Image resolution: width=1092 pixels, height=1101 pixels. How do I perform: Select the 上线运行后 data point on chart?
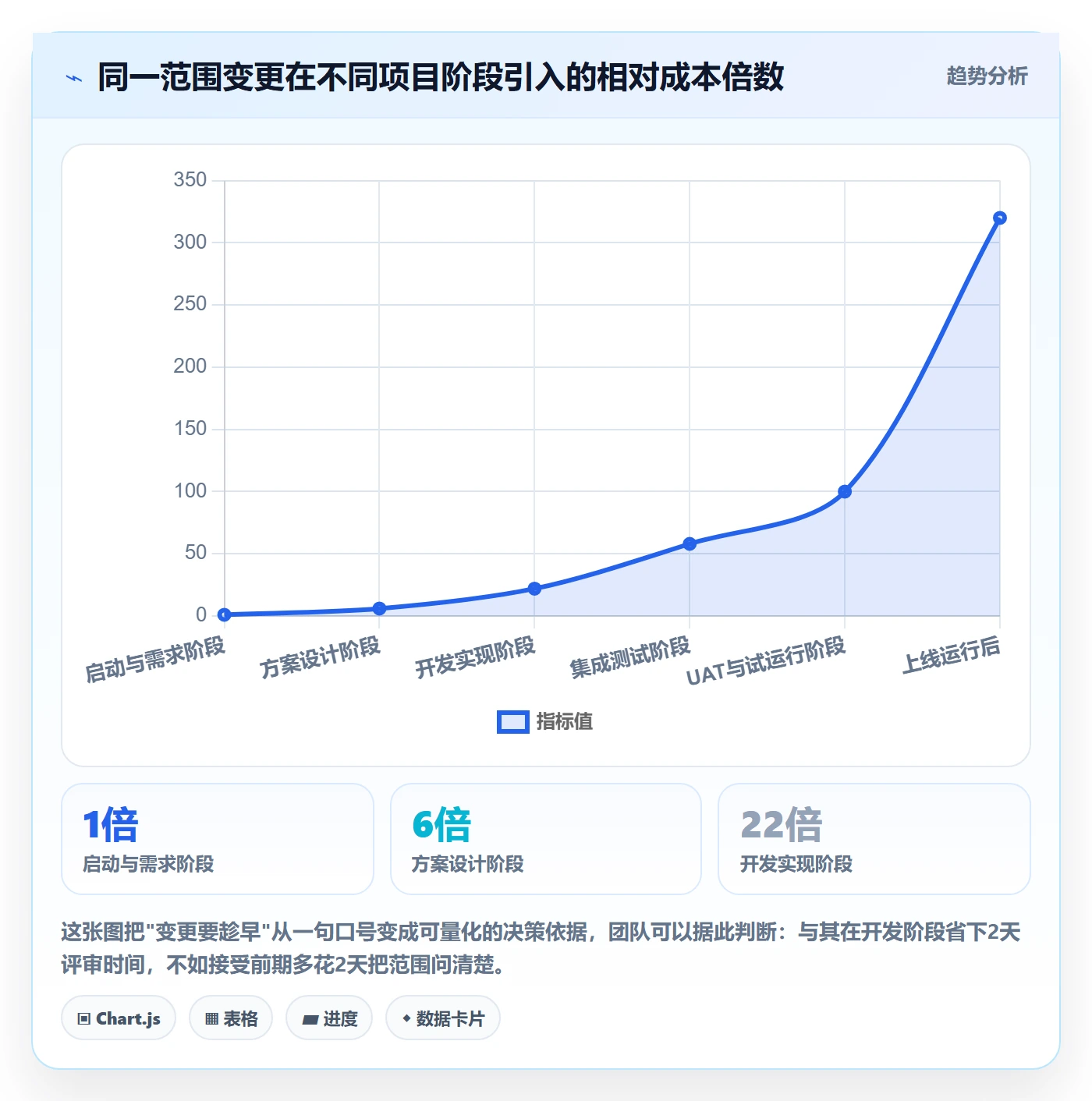pos(999,218)
